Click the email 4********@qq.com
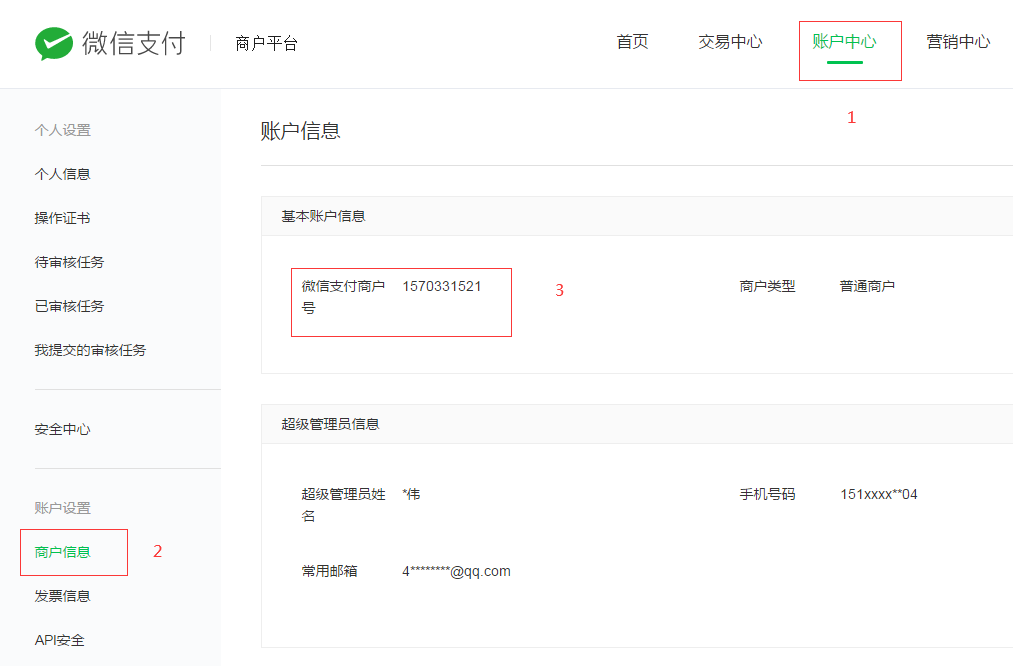 pyautogui.click(x=456, y=571)
